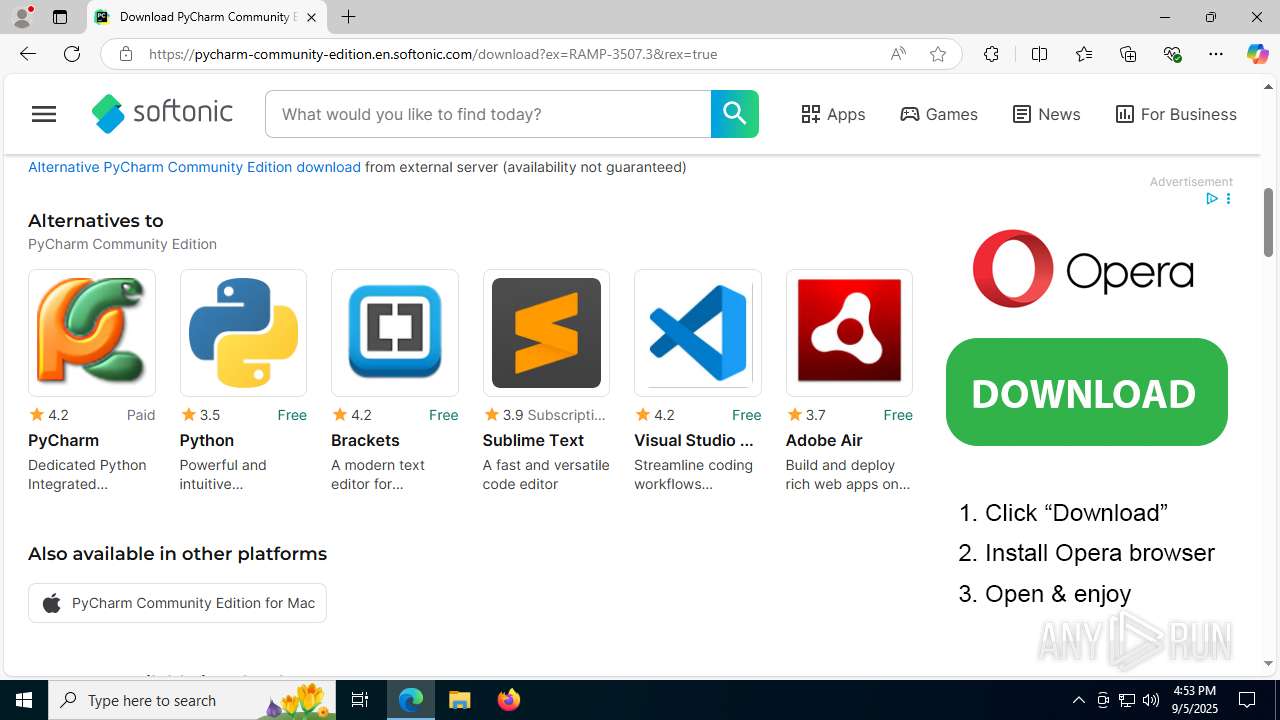Open PyCharm Community Edition for Mac

tap(177, 603)
